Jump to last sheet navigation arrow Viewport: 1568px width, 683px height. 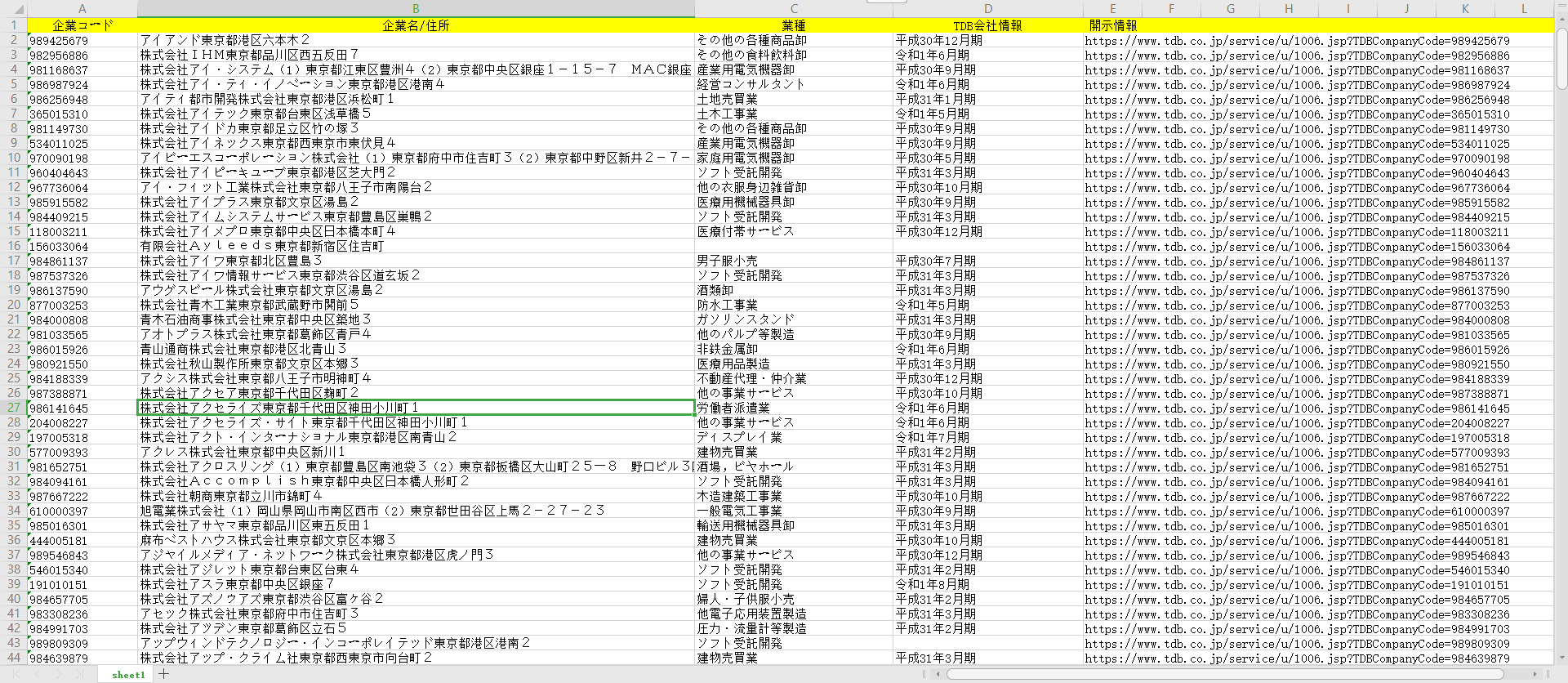[79, 674]
